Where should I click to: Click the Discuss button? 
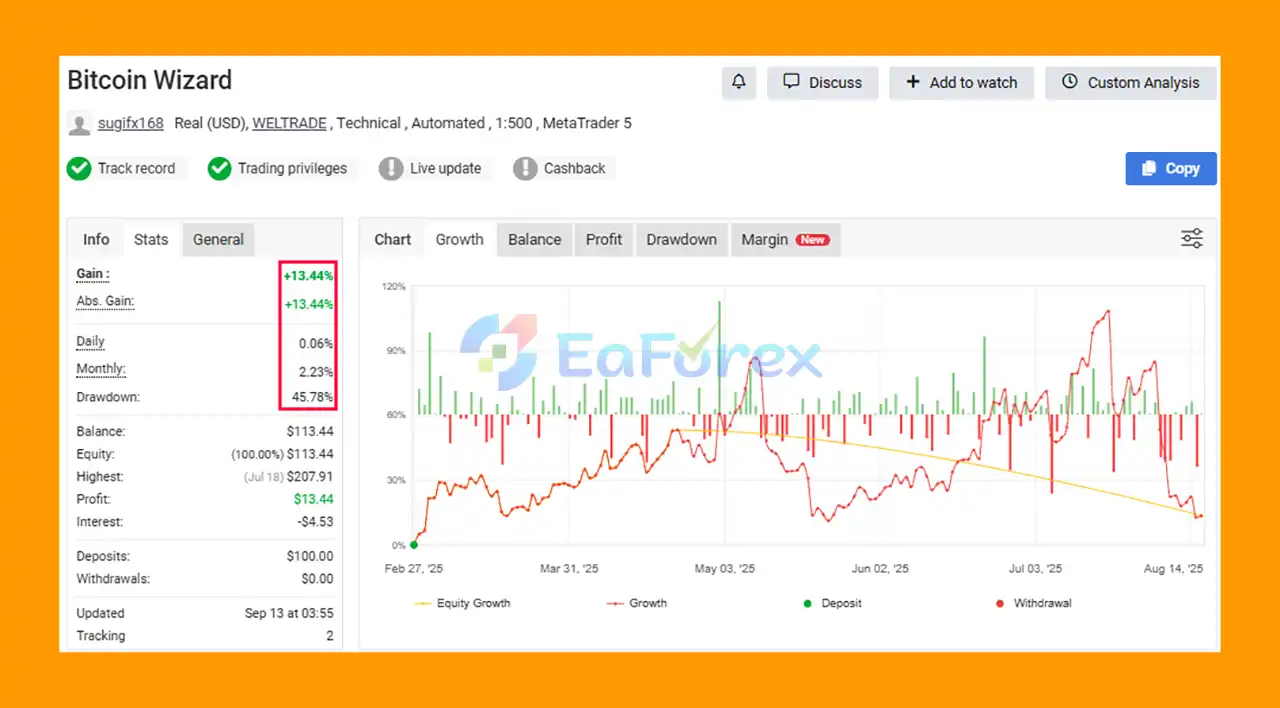click(822, 83)
